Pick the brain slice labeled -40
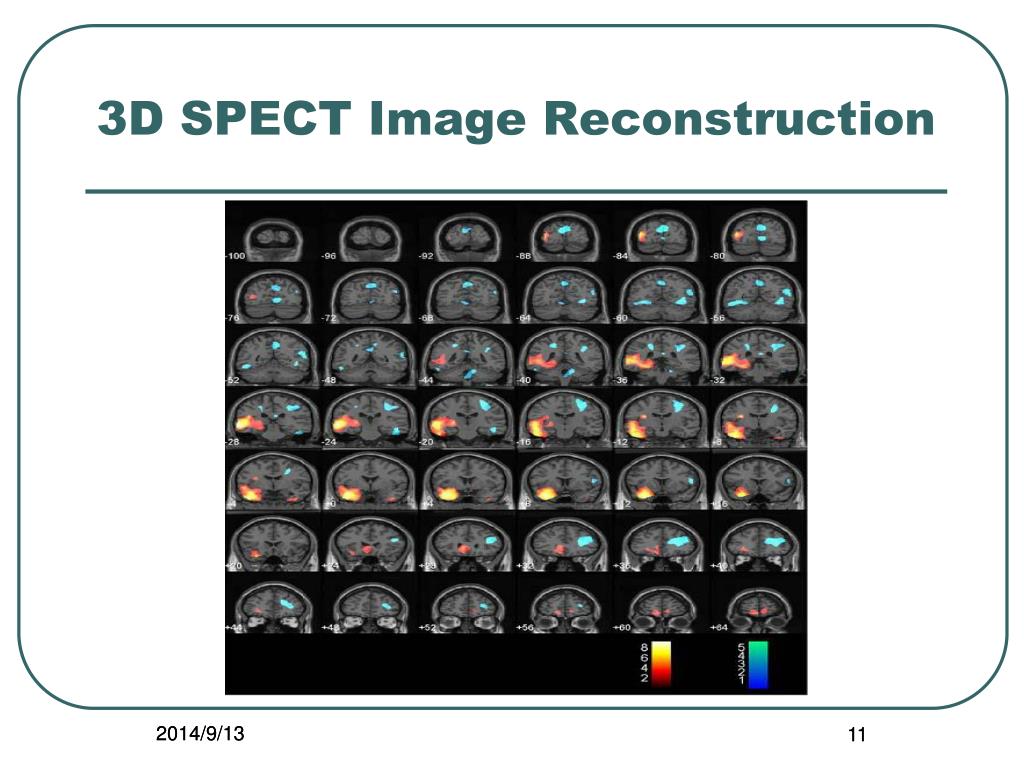 (x=564, y=356)
